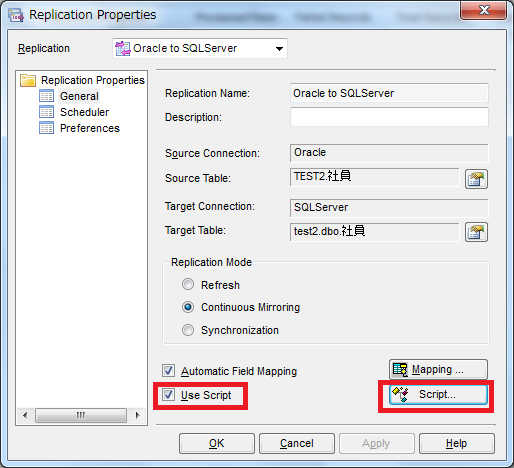This screenshot has height=468, width=514.
Task: Click the Preferences page table icon
Action: point(46,128)
